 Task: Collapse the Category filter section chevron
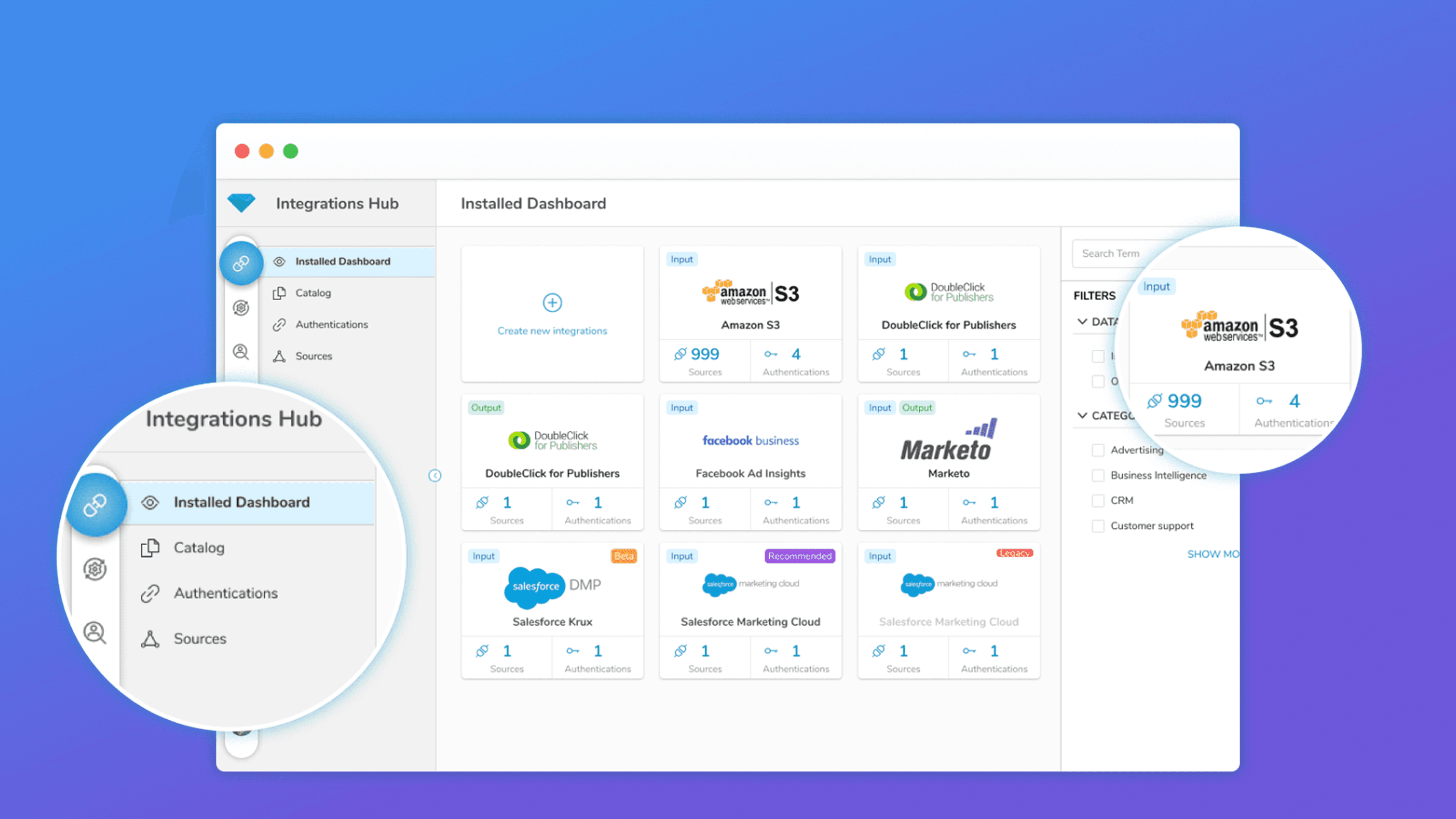pyautogui.click(x=1083, y=416)
